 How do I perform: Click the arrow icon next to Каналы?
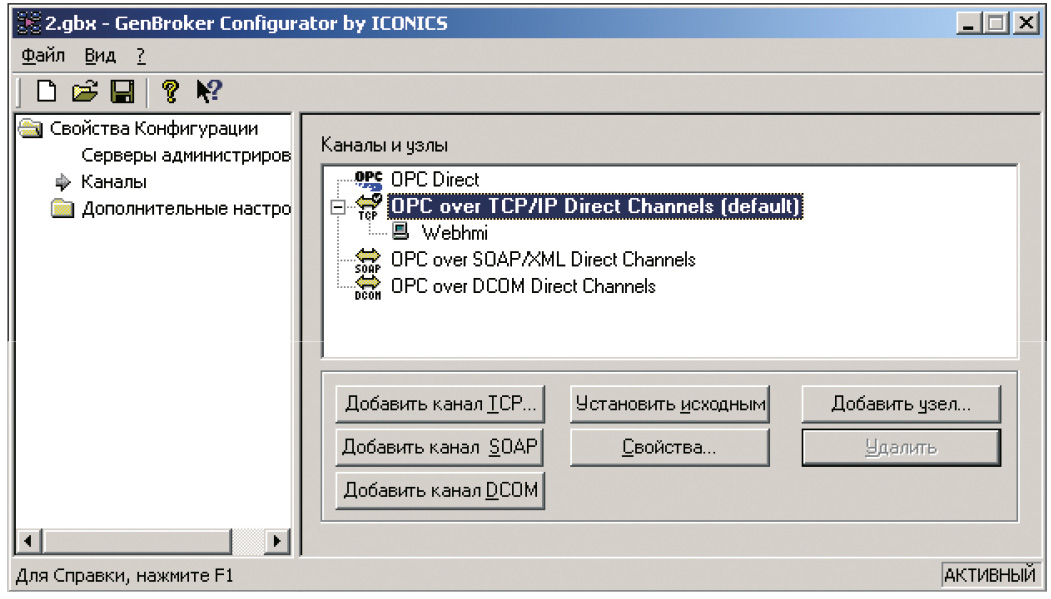[x=63, y=182]
